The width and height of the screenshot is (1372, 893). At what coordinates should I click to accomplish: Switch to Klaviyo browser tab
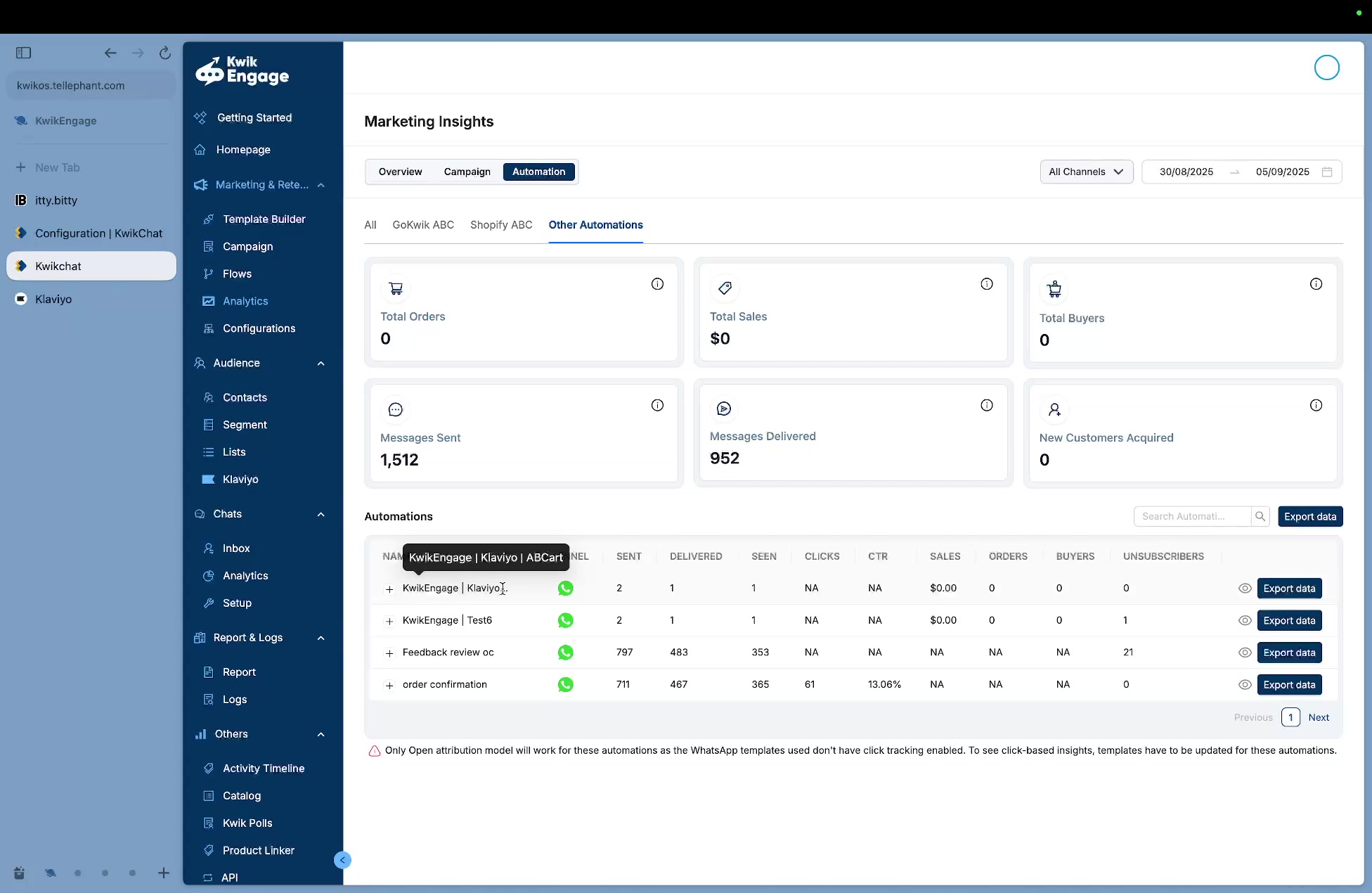click(x=91, y=300)
